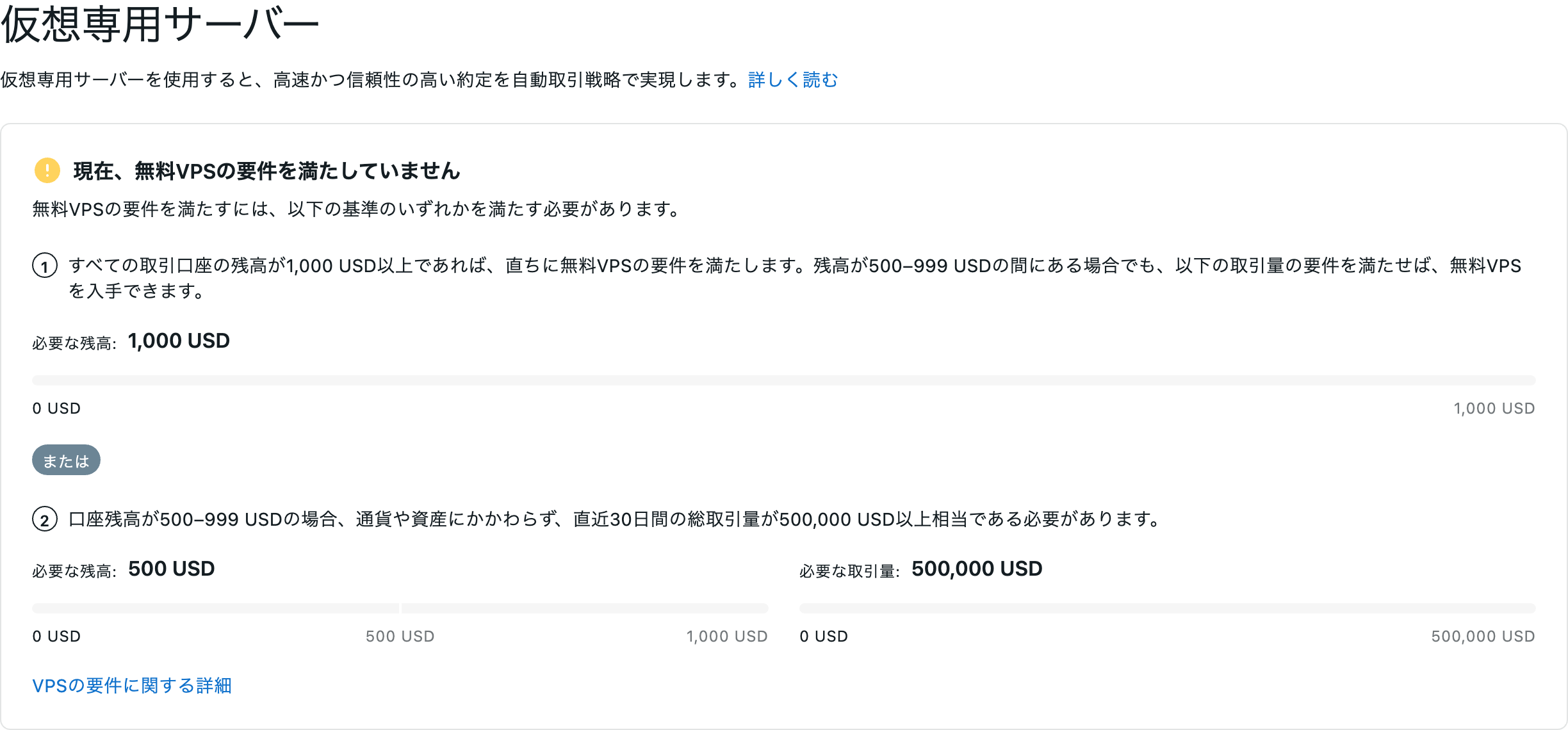The height and width of the screenshot is (730, 1568).
Task: Click the bold 1,000 USD required balance value
Action: 179,341
